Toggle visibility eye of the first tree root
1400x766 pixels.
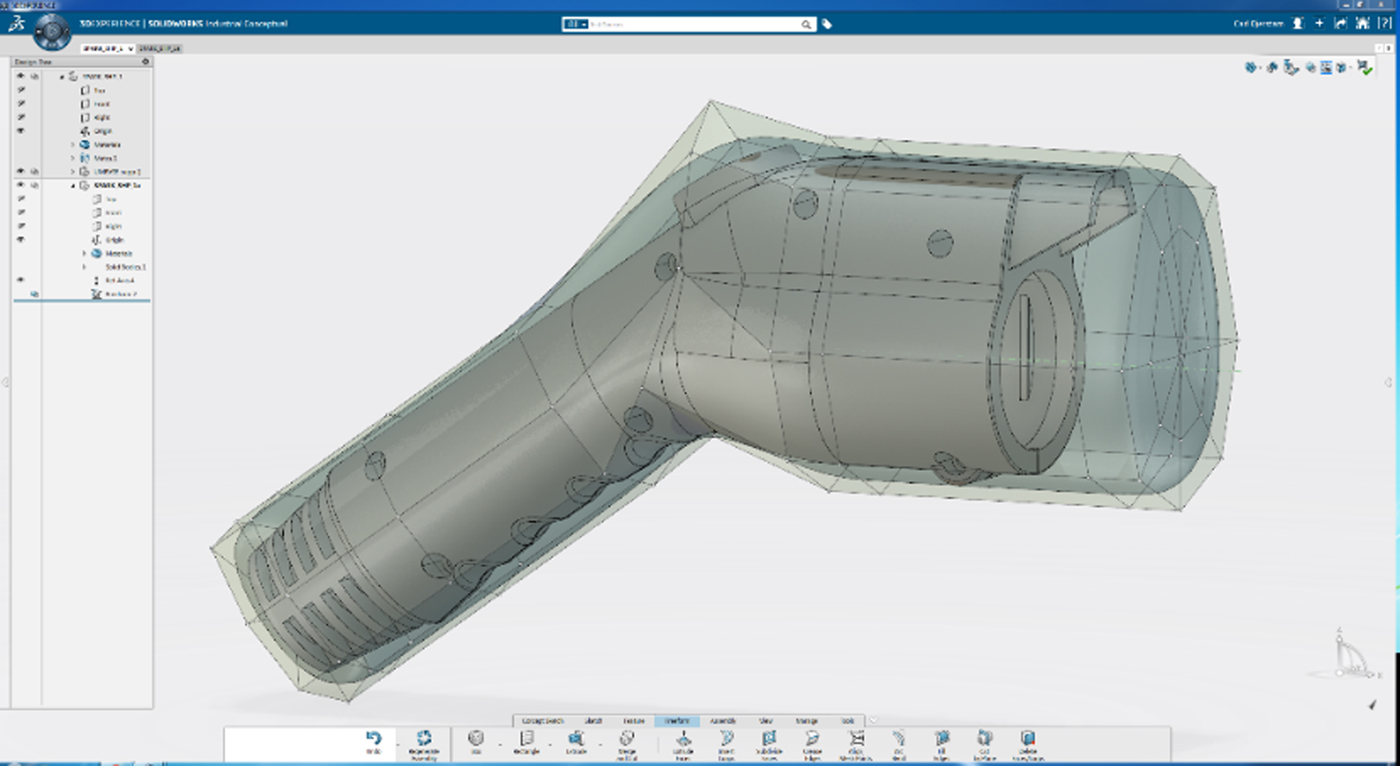pos(20,76)
